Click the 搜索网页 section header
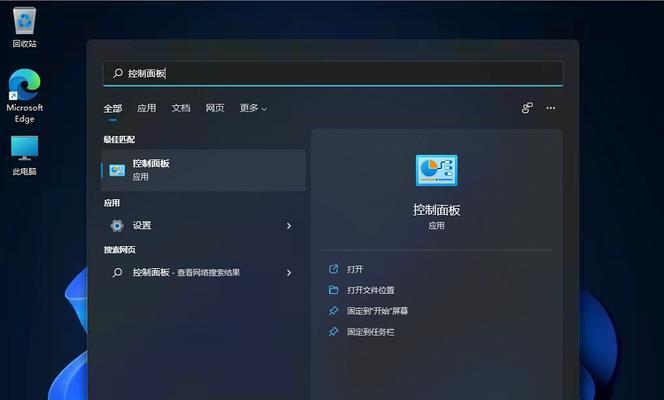This screenshot has height=400, width=664. pos(119,250)
